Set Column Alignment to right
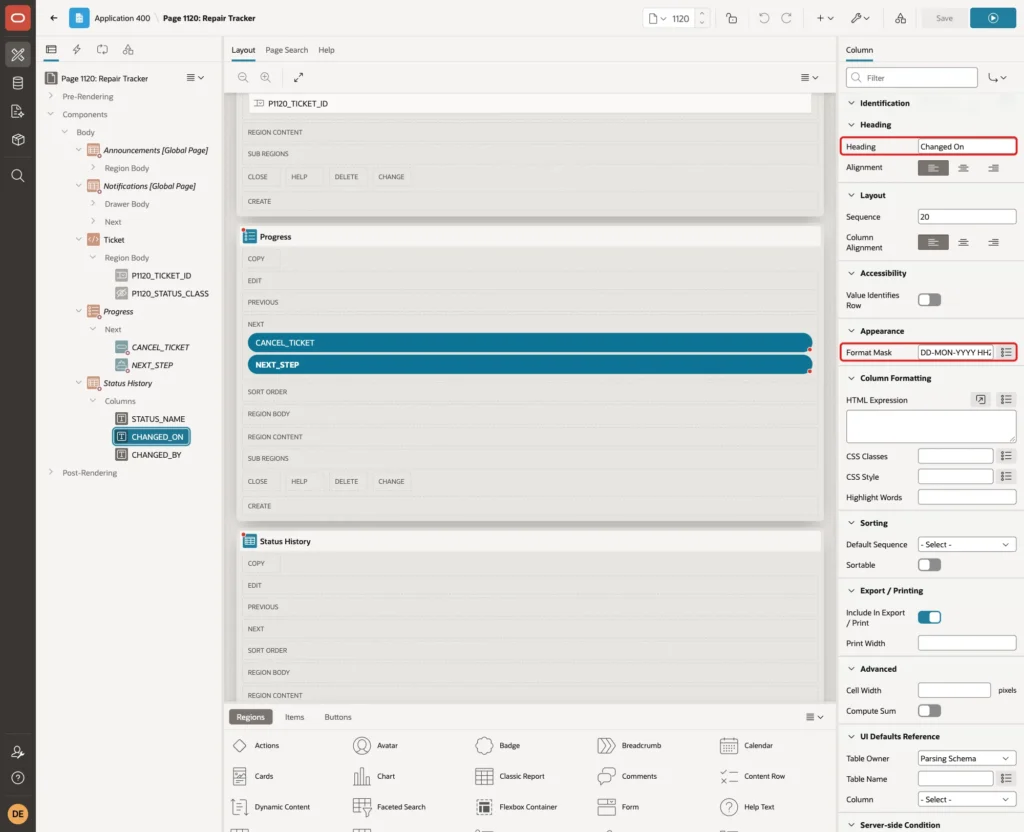This screenshot has width=1024, height=832. click(993, 242)
